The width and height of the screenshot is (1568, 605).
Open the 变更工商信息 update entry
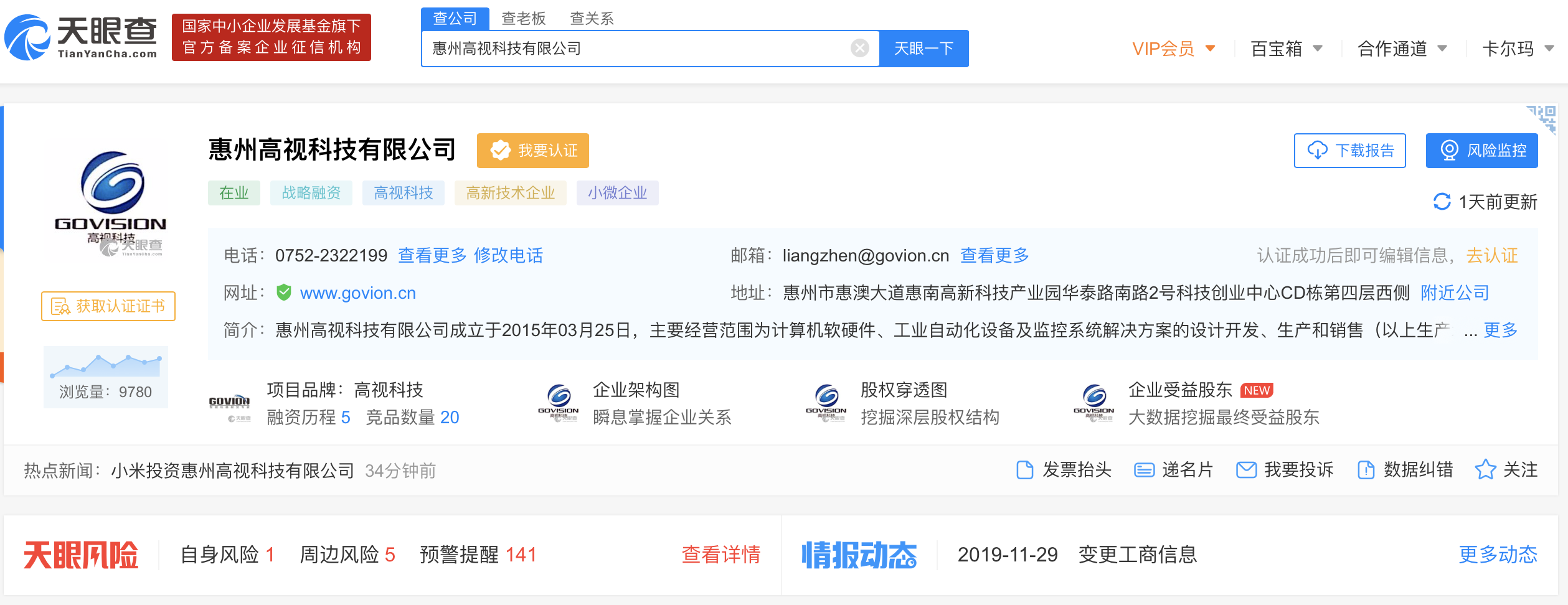(x=1138, y=554)
